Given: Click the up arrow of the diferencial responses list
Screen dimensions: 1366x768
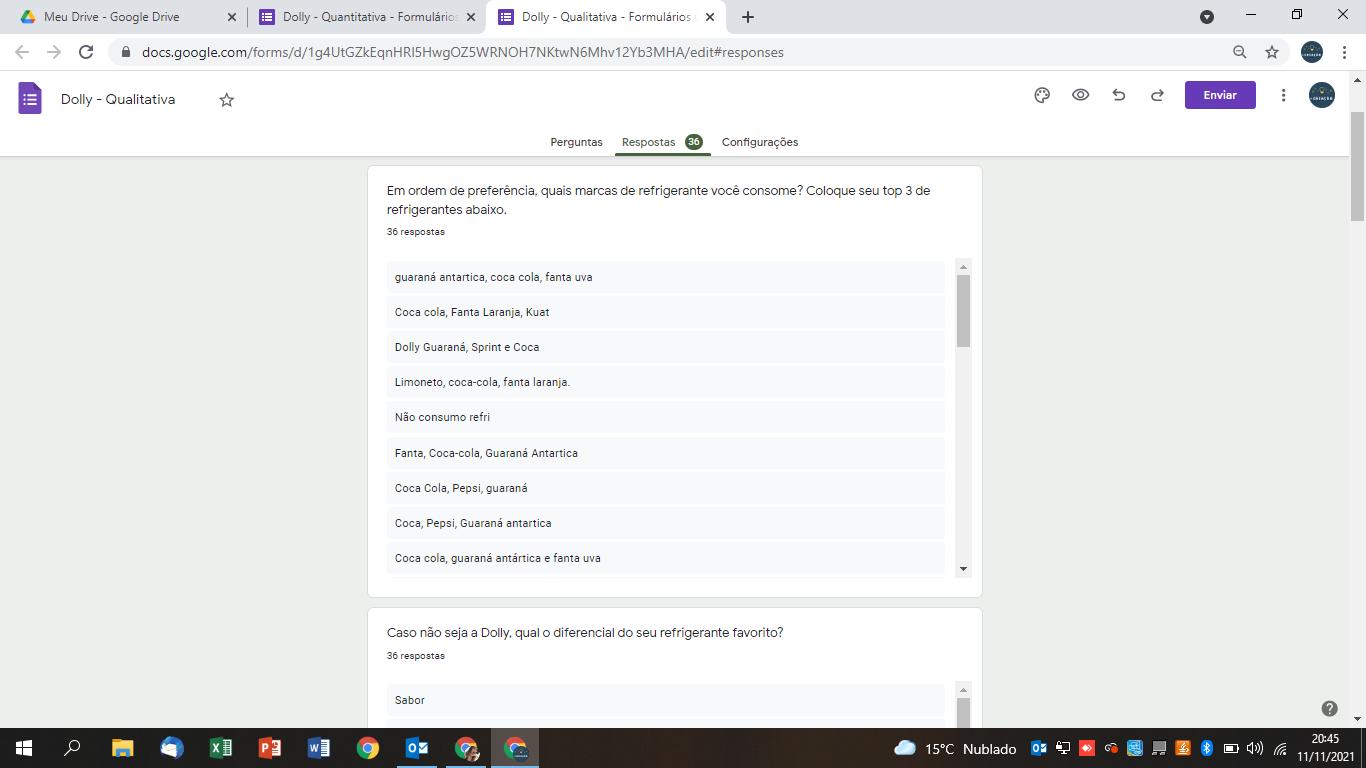Looking at the screenshot, I should pos(963,690).
